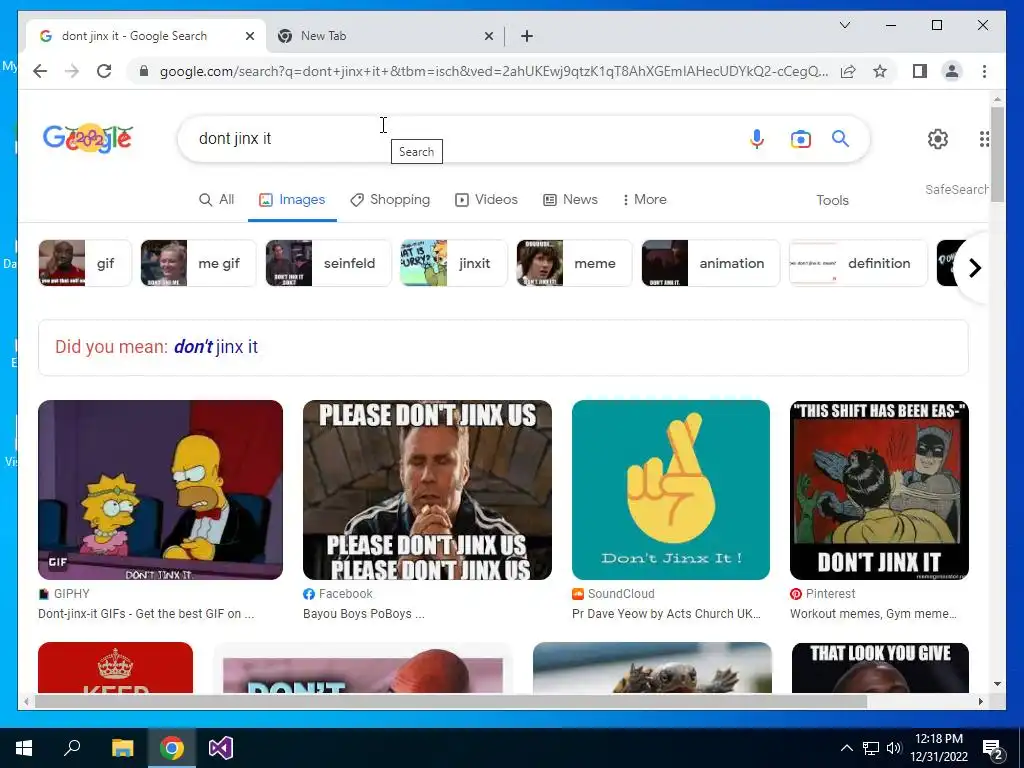Filter by the me gif chip
The image size is (1024, 768).
(198, 263)
